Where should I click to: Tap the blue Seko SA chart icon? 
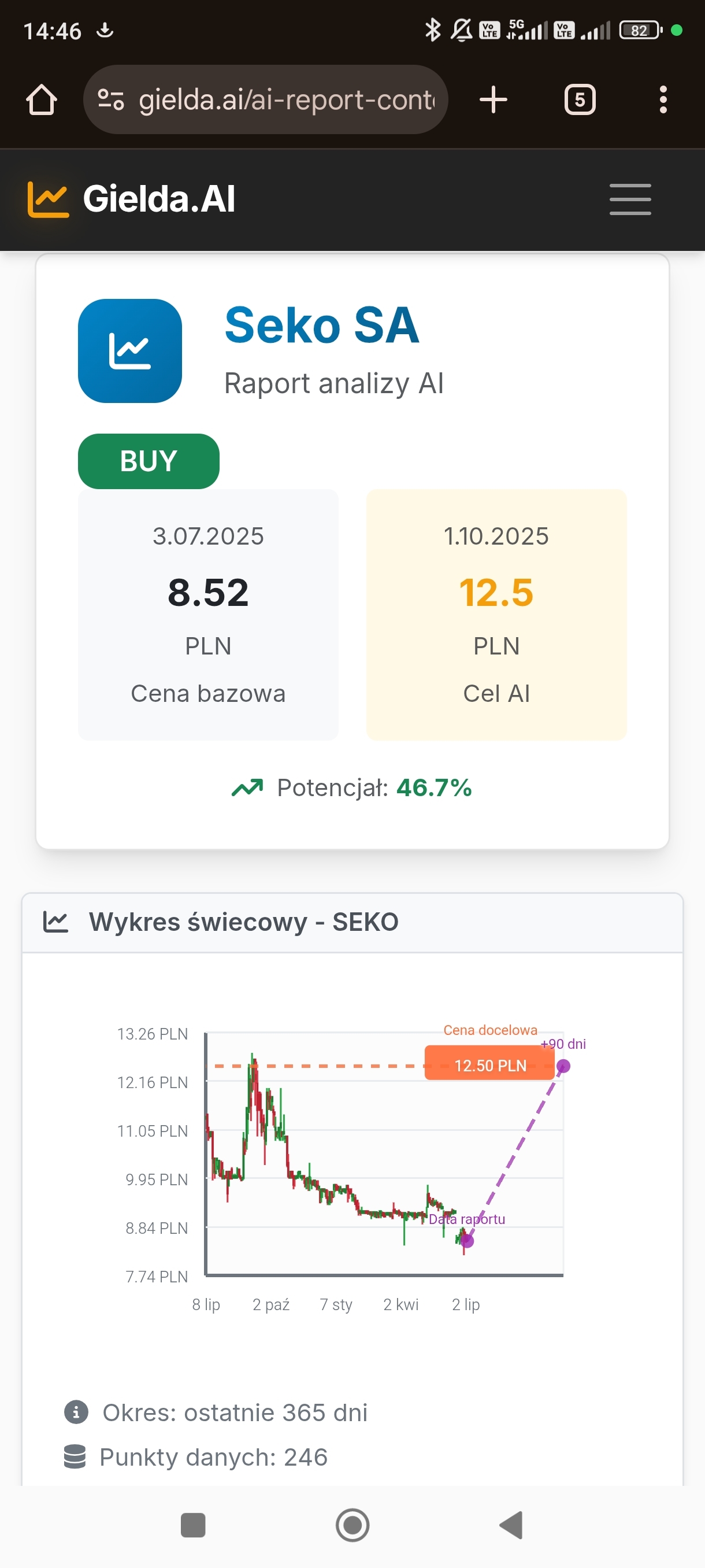(129, 350)
